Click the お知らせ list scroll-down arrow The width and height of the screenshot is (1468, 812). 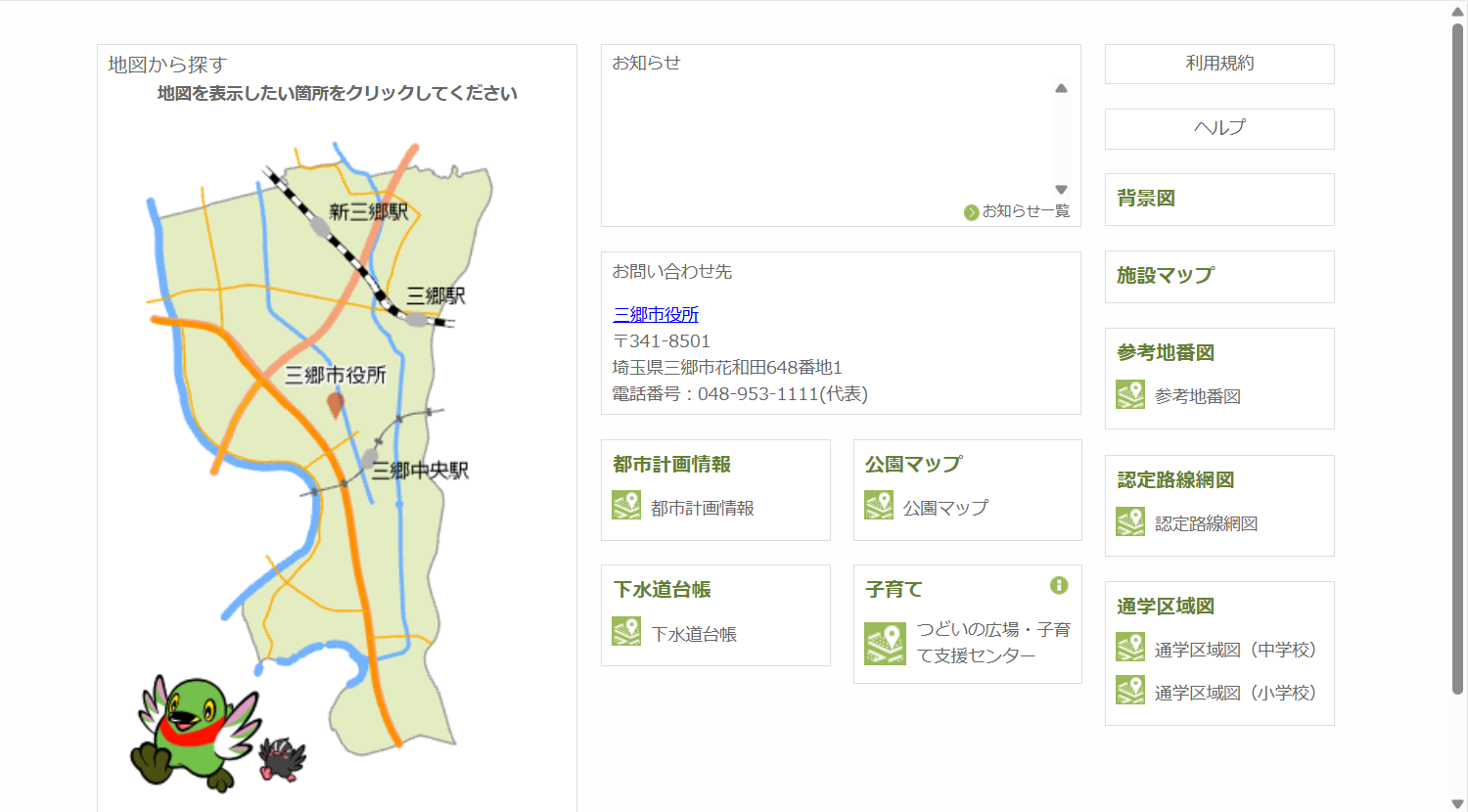coord(1061,190)
